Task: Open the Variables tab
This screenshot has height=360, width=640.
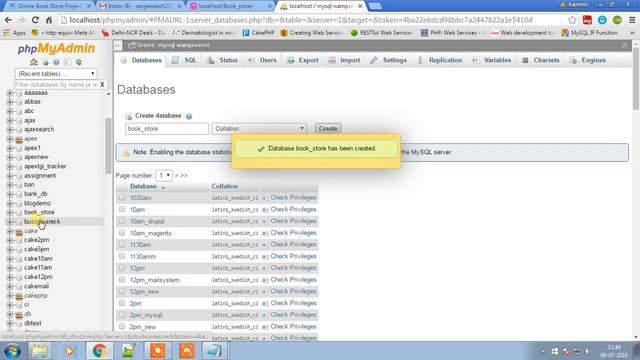Action: 492,60
